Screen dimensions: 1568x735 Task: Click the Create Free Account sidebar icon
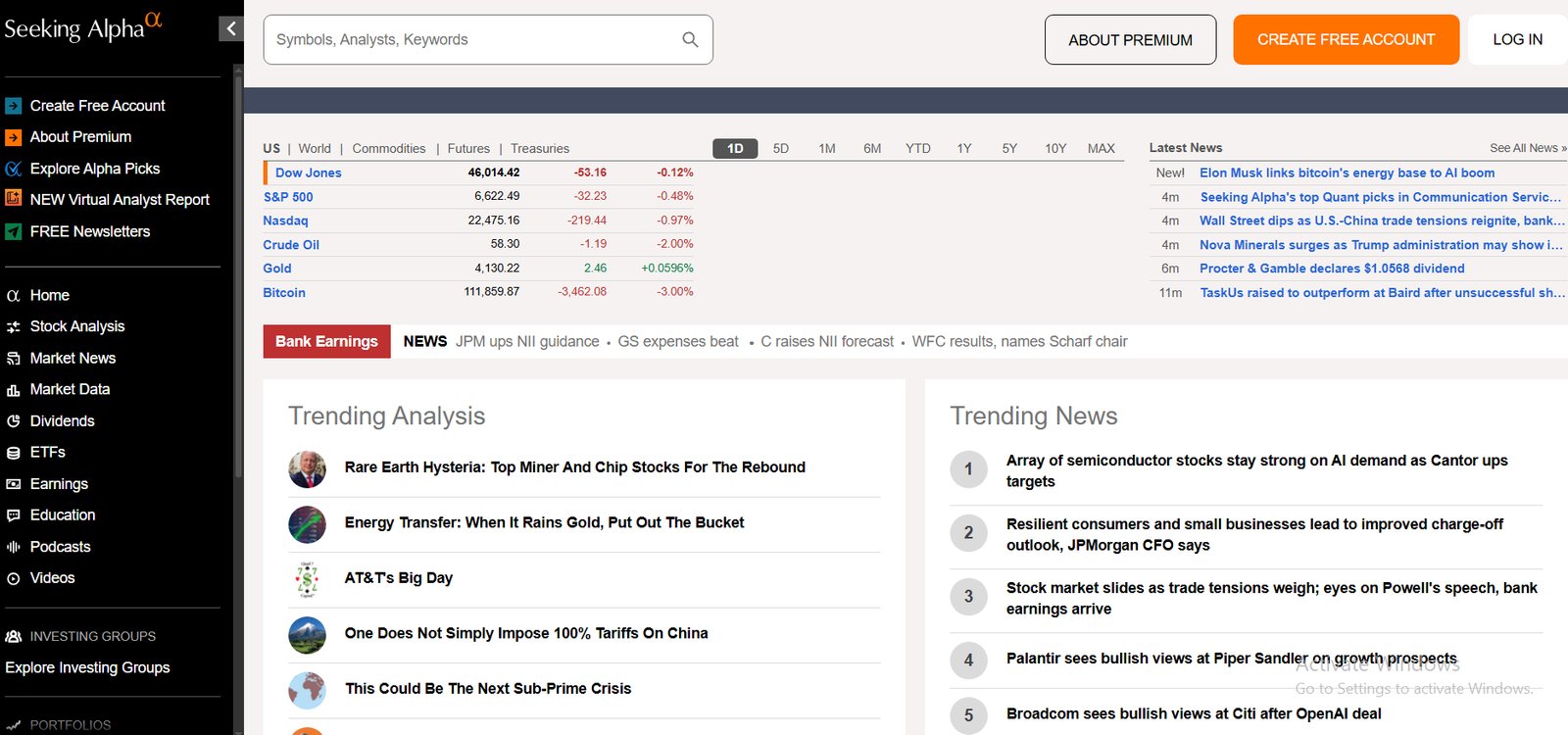(14, 106)
